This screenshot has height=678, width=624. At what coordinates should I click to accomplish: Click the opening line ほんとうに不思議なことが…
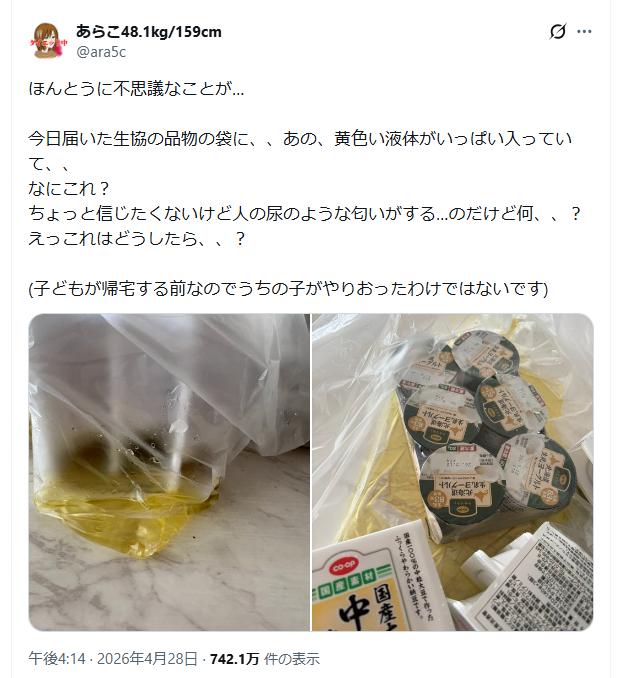tap(136, 89)
